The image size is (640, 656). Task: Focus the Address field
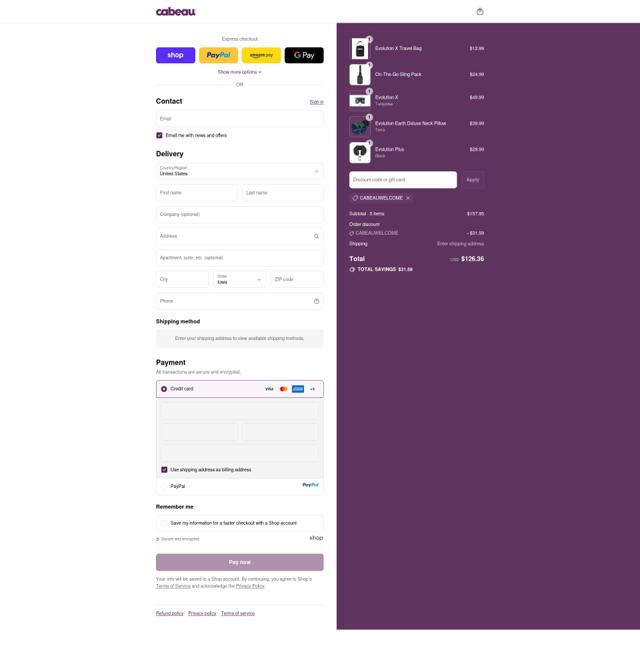[240, 236]
